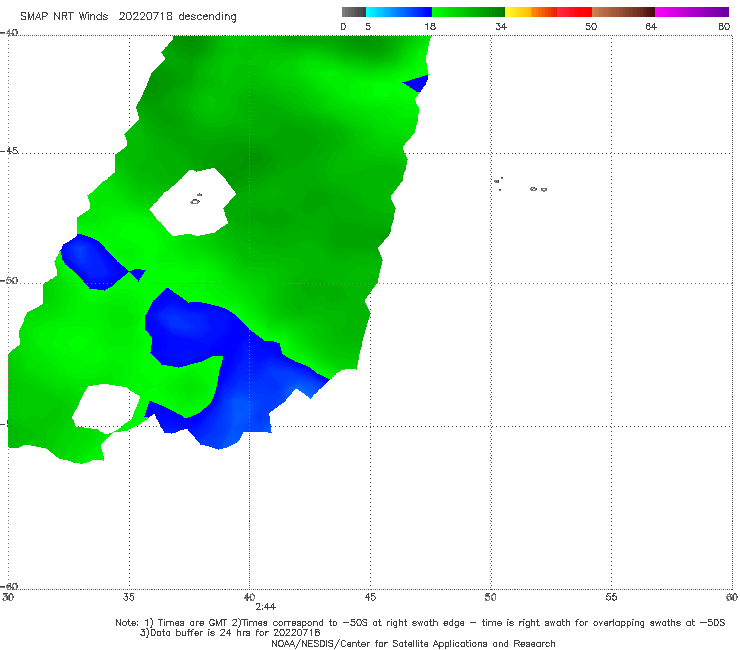This screenshot has width=740, height=650.
Task: Click the title 'SMAP NRT Winds 20220718 descending'
Action: point(128,17)
